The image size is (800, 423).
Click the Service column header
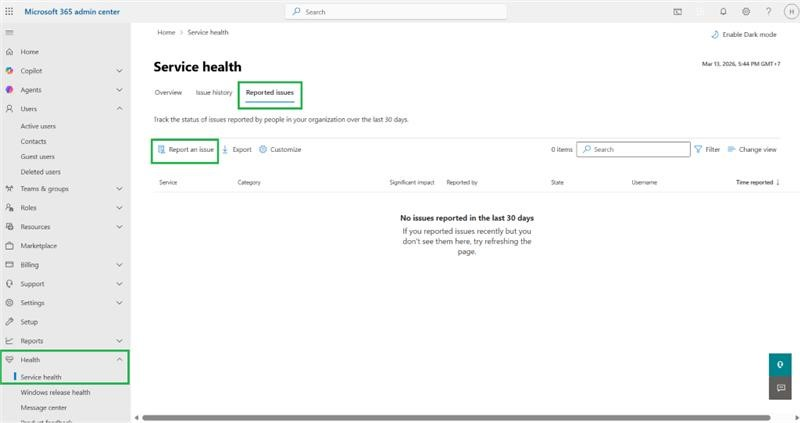168,182
